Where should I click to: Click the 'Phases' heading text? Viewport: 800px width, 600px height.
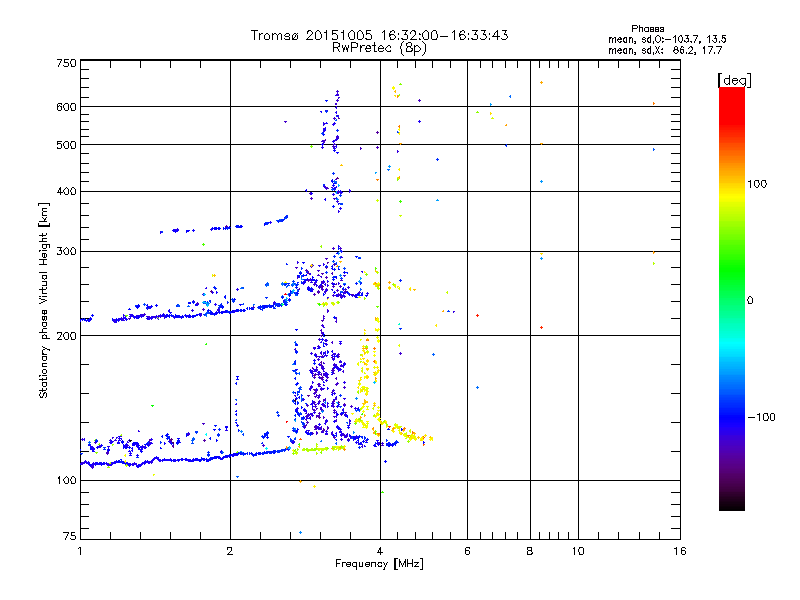click(x=647, y=29)
